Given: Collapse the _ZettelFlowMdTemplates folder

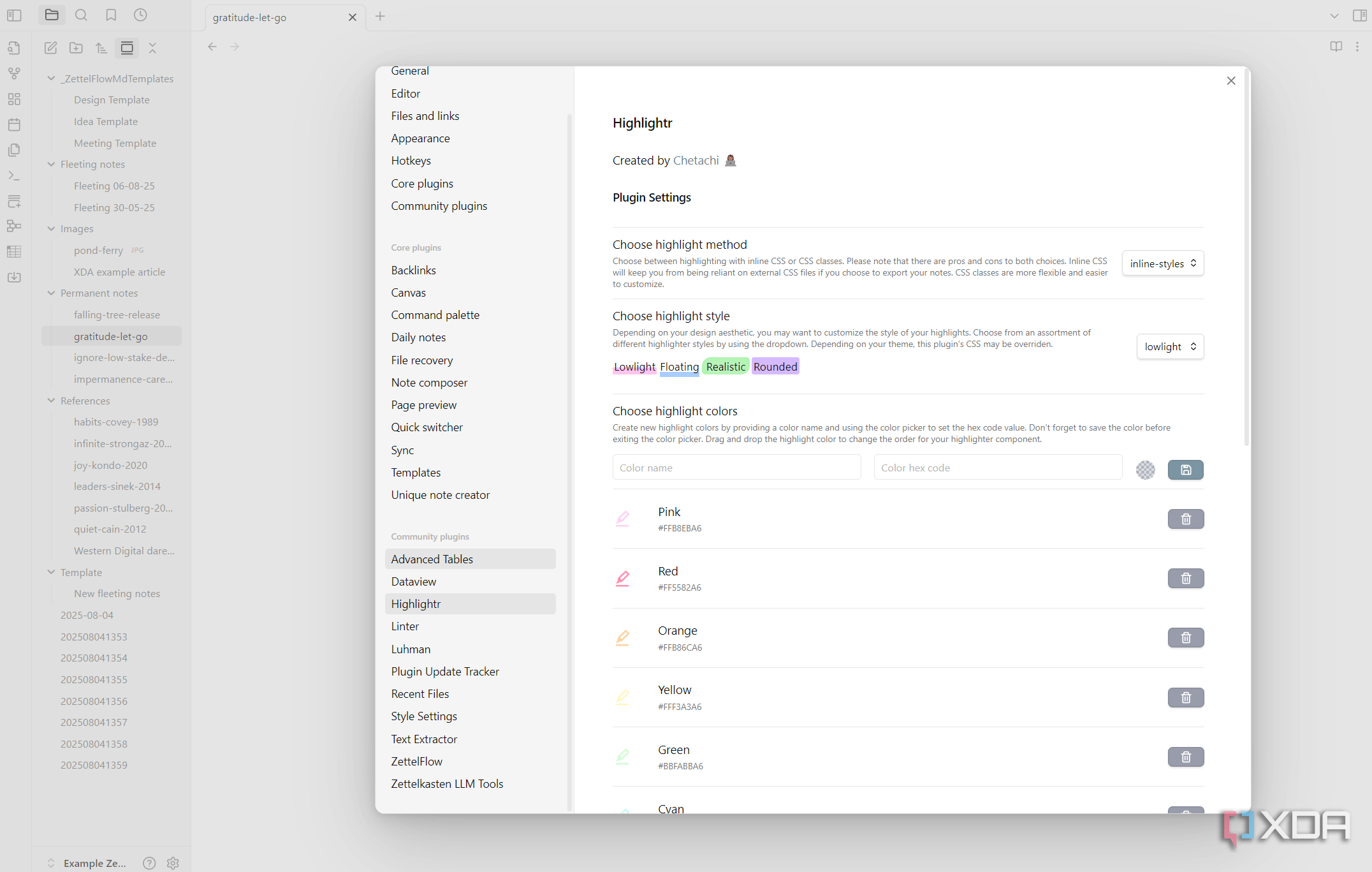Looking at the screenshot, I should [x=51, y=78].
